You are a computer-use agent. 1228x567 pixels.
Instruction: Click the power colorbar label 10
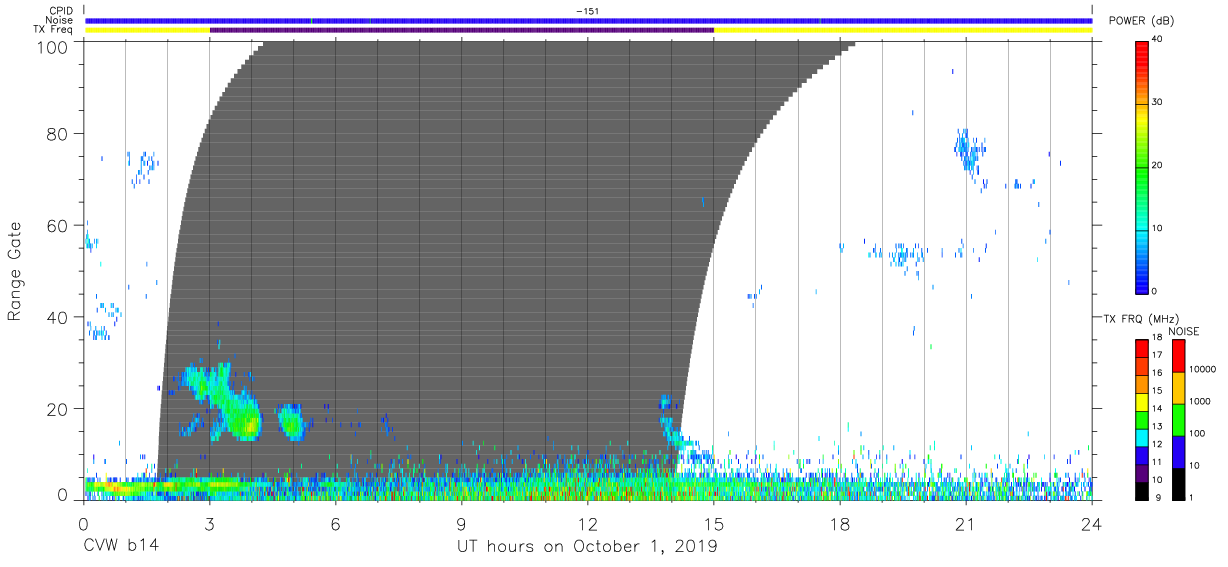tap(1159, 228)
